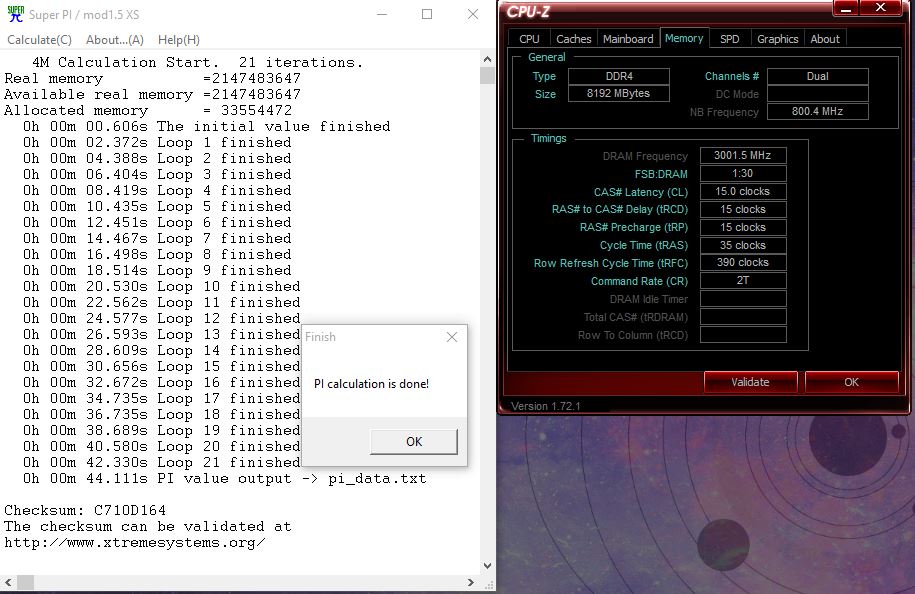Screen dimensions: 915x594
Task: Click the vertical scrollbar up arrow in Super PI
Action: pyautogui.click(x=487, y=59)
